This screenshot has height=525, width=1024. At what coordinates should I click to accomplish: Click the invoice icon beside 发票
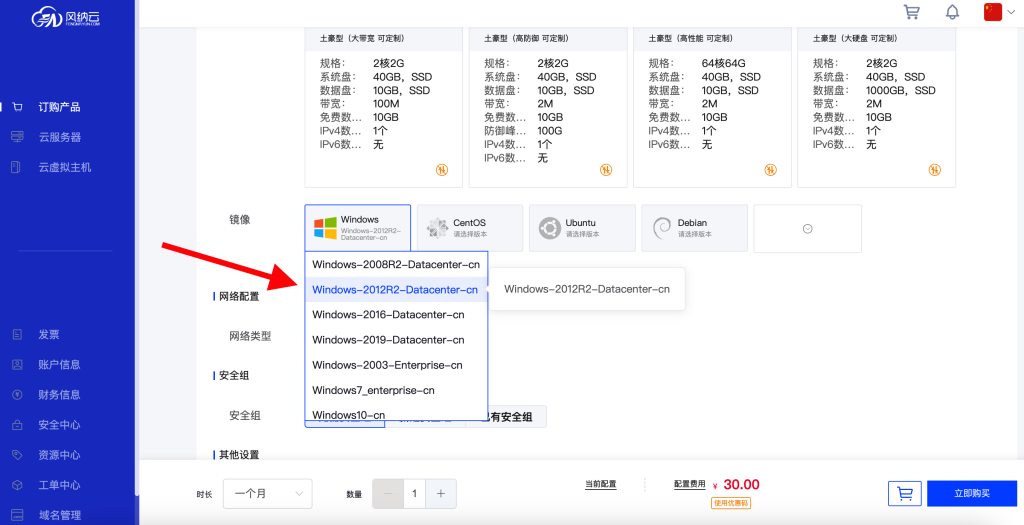pos(18,334)
